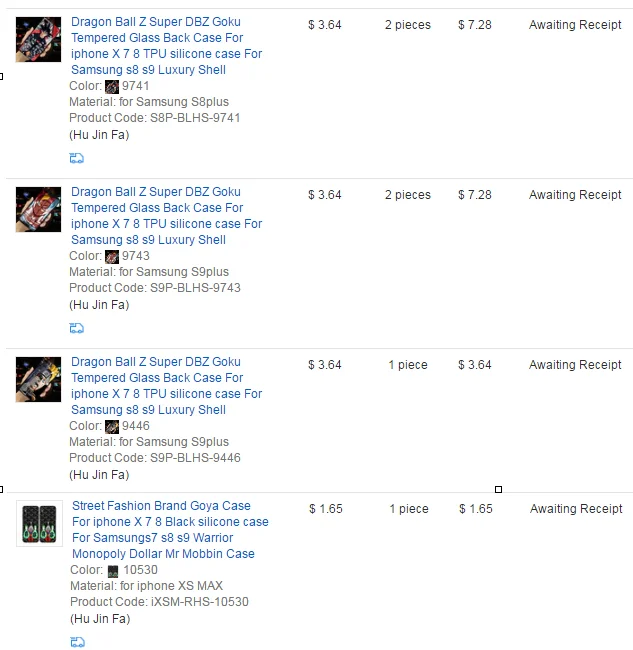Click the Product Code S9P-BLHS-9446 text

155,458
